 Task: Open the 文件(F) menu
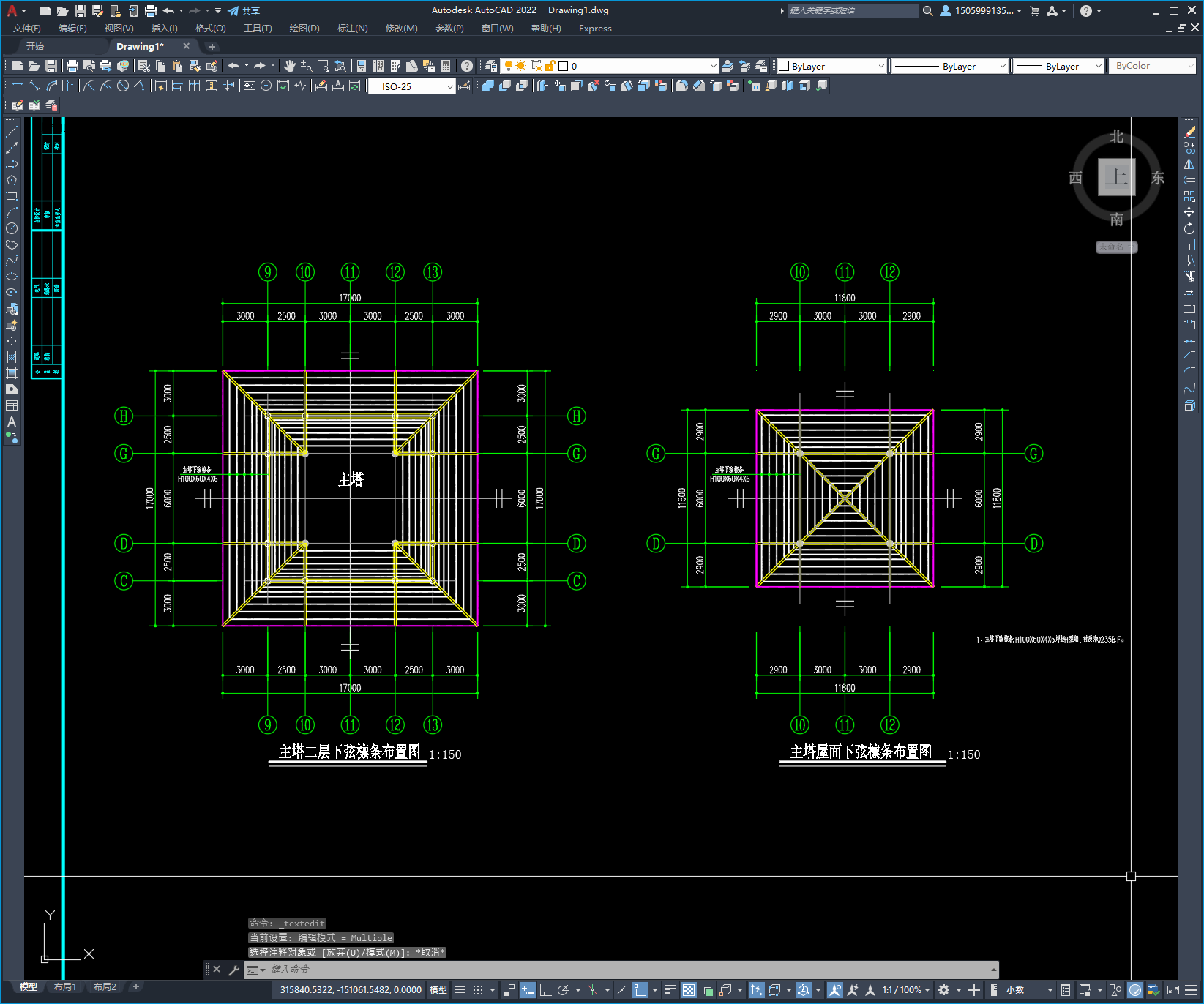point(27,29)
